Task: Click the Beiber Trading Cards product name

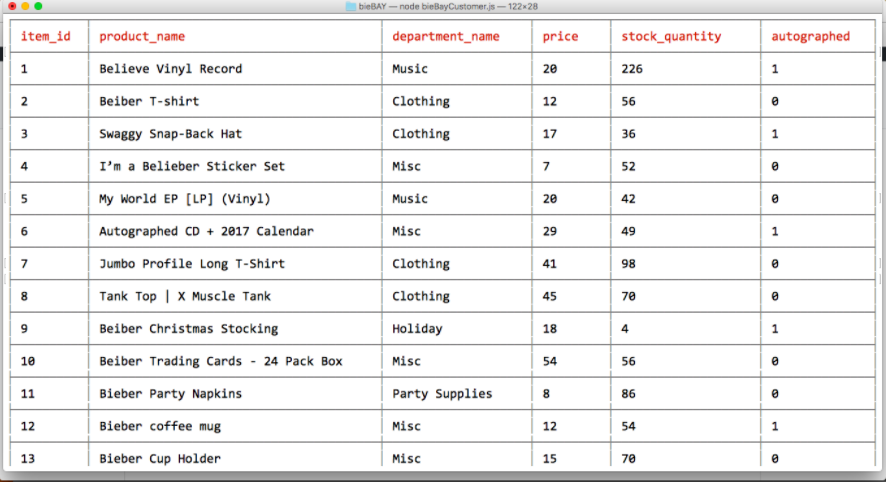Action: (220, 361)
